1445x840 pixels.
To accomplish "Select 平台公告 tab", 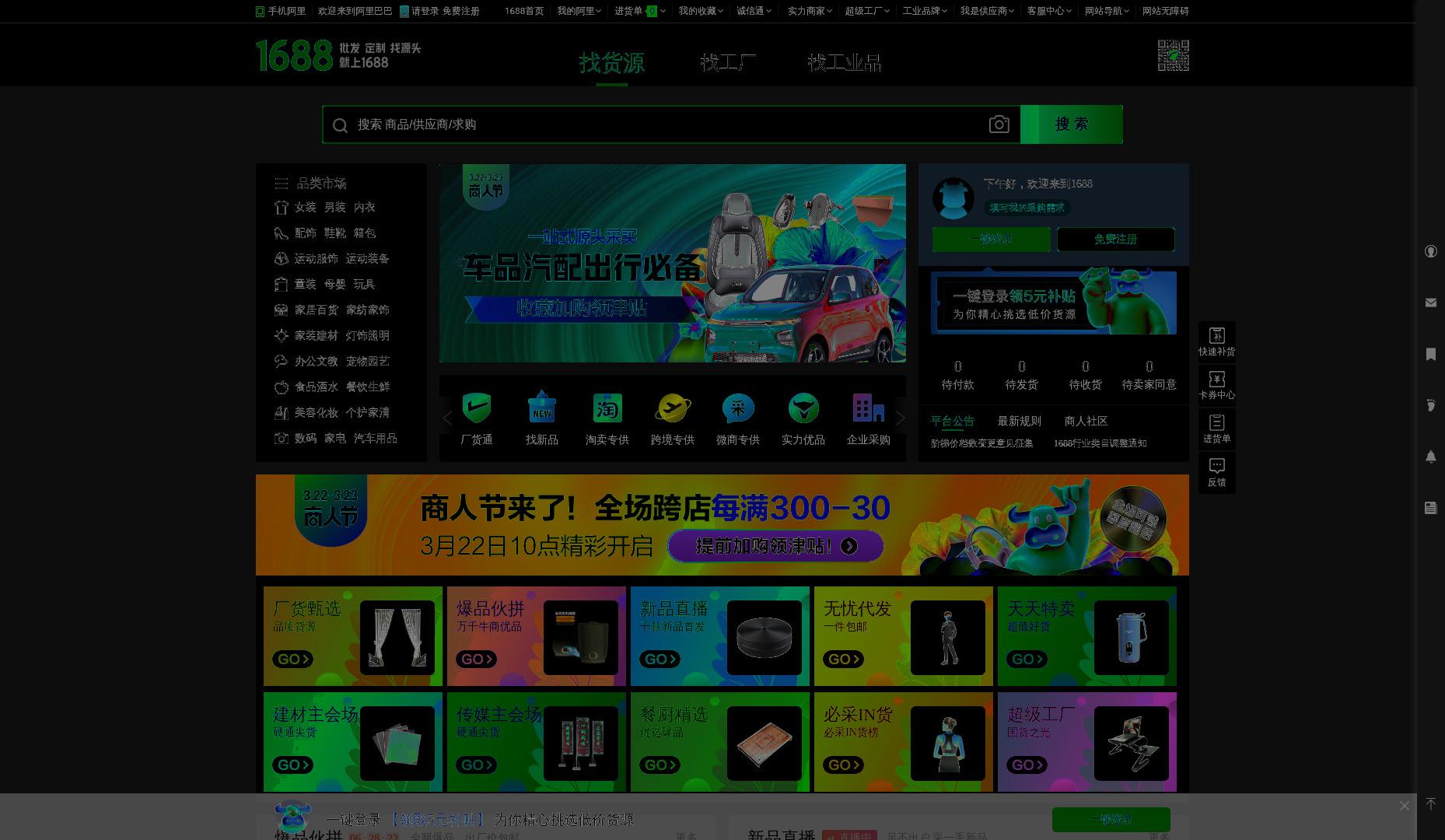I will click(x=952, y=421).
